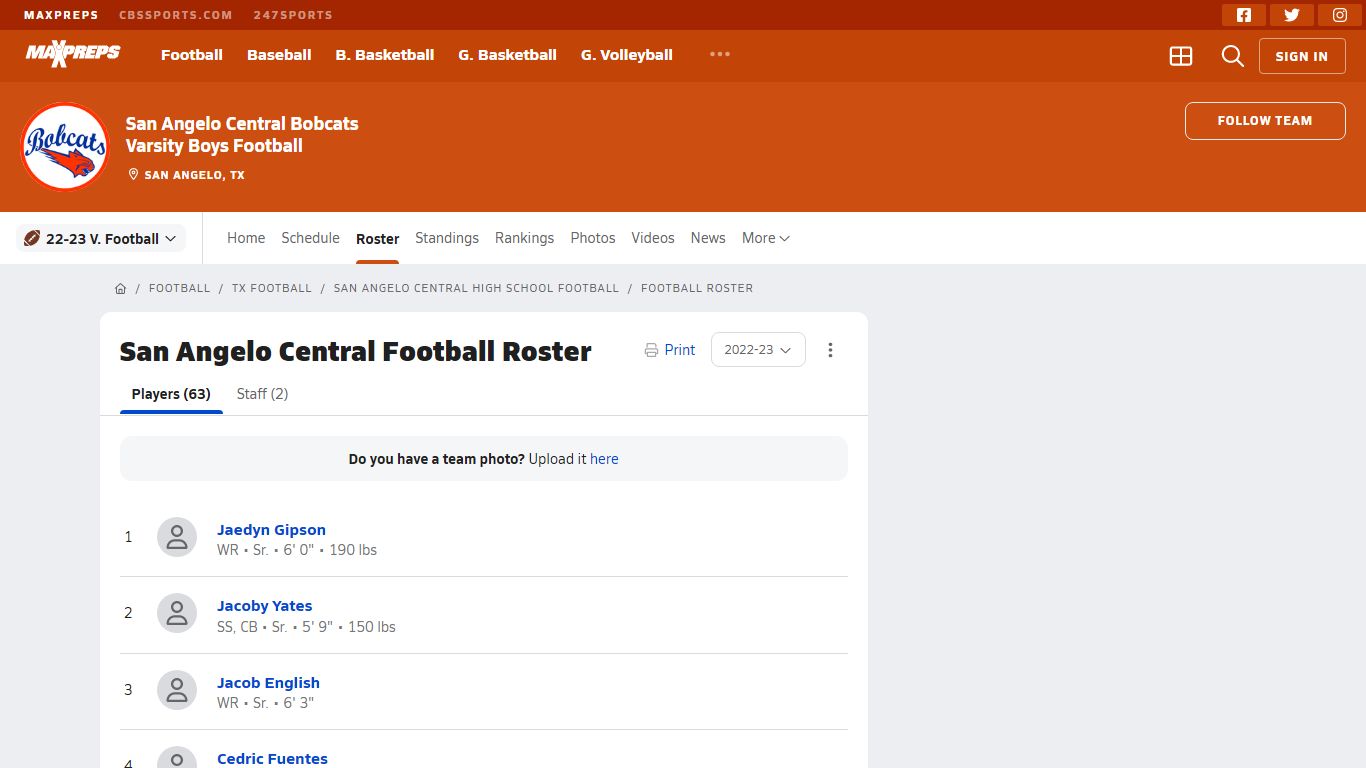Click the 247SPORTS top bar link
1366x768 pixels.
coord(292,15)
